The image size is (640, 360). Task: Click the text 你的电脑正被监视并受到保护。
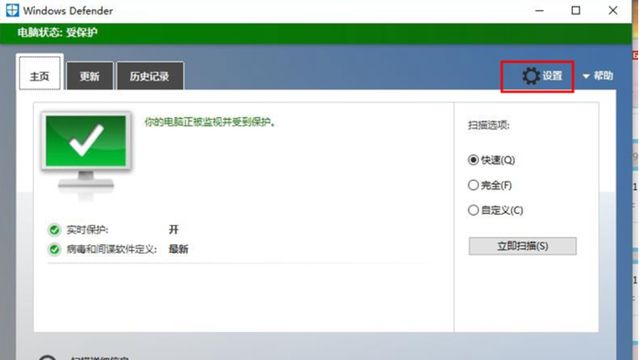click(x=210, y=122)
